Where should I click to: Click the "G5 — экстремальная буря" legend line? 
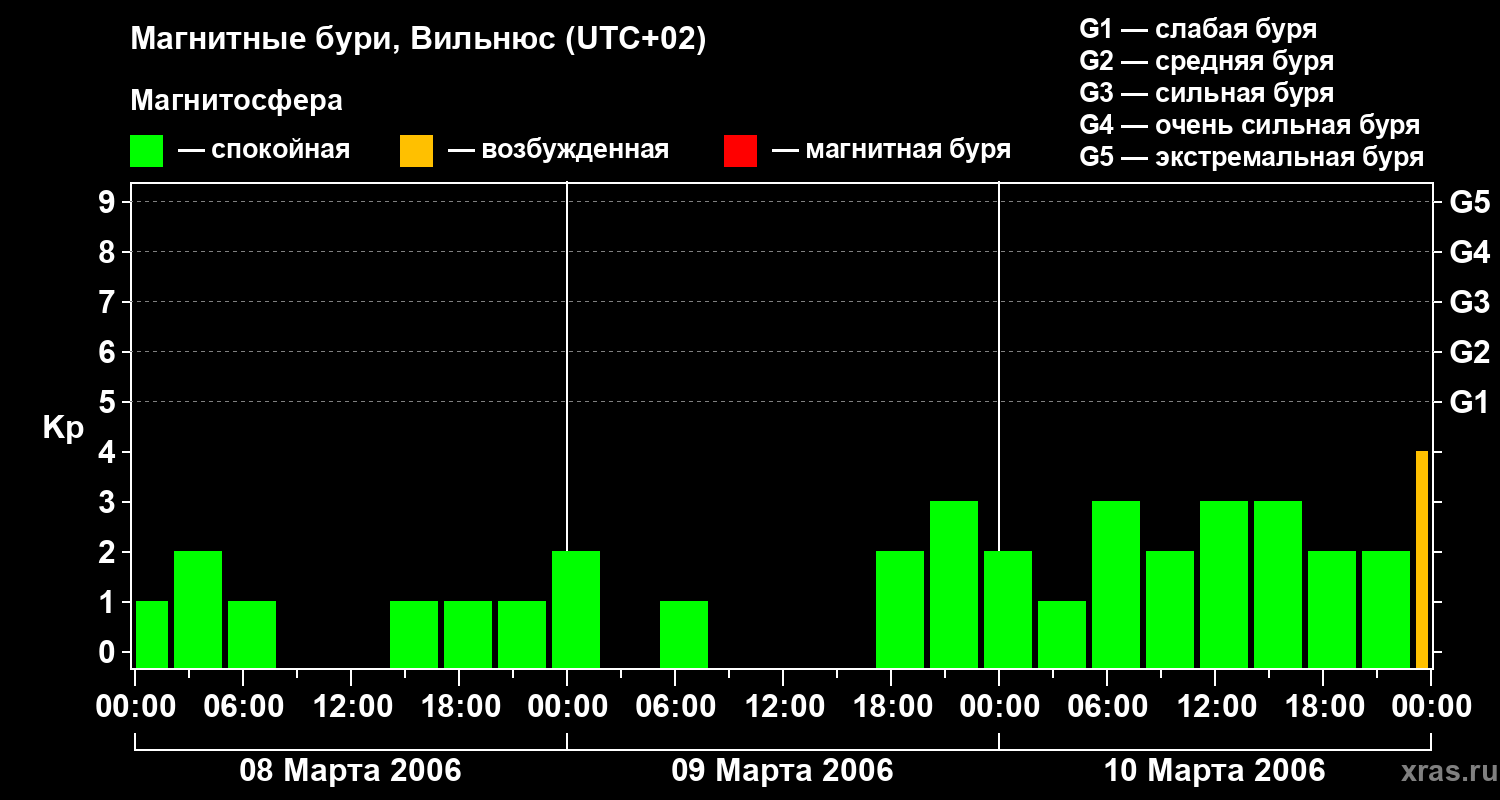click(x=1251, y=157)
